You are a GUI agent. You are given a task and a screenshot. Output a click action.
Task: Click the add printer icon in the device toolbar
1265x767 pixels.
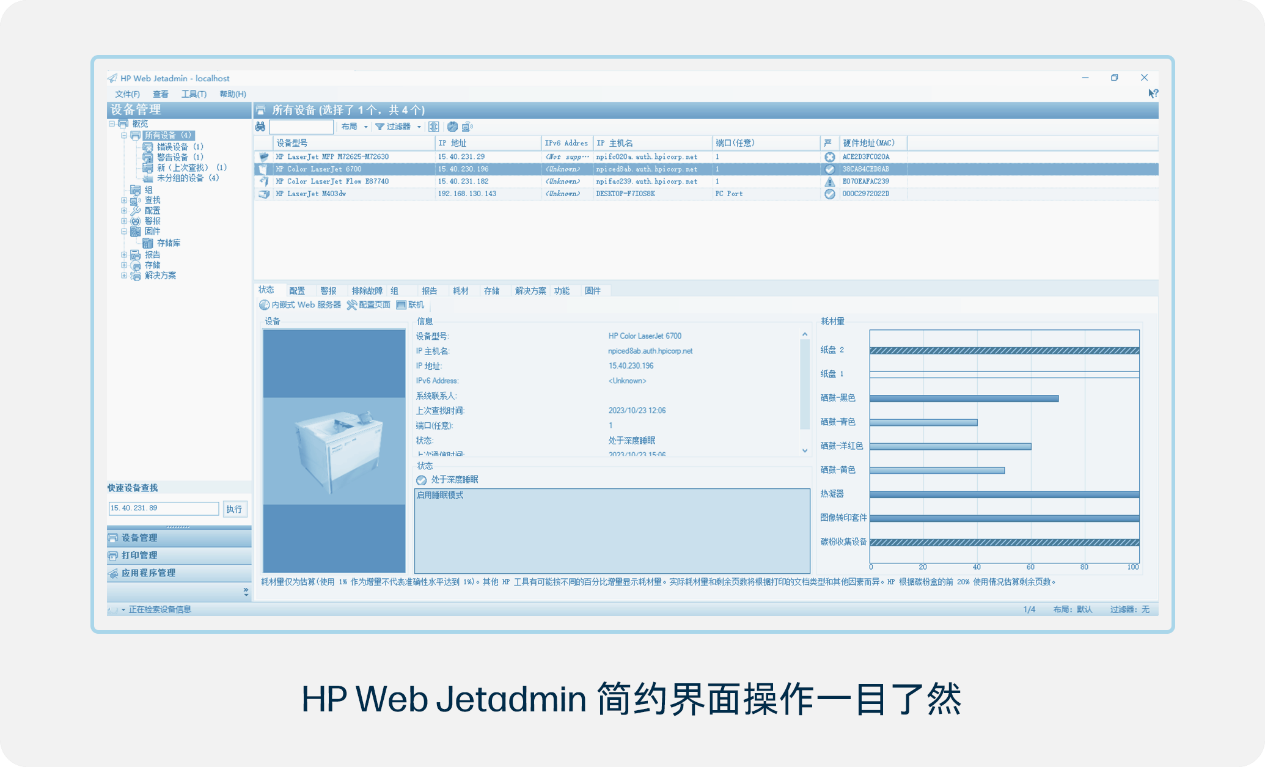pyautogui.click(x=468, y=127)
